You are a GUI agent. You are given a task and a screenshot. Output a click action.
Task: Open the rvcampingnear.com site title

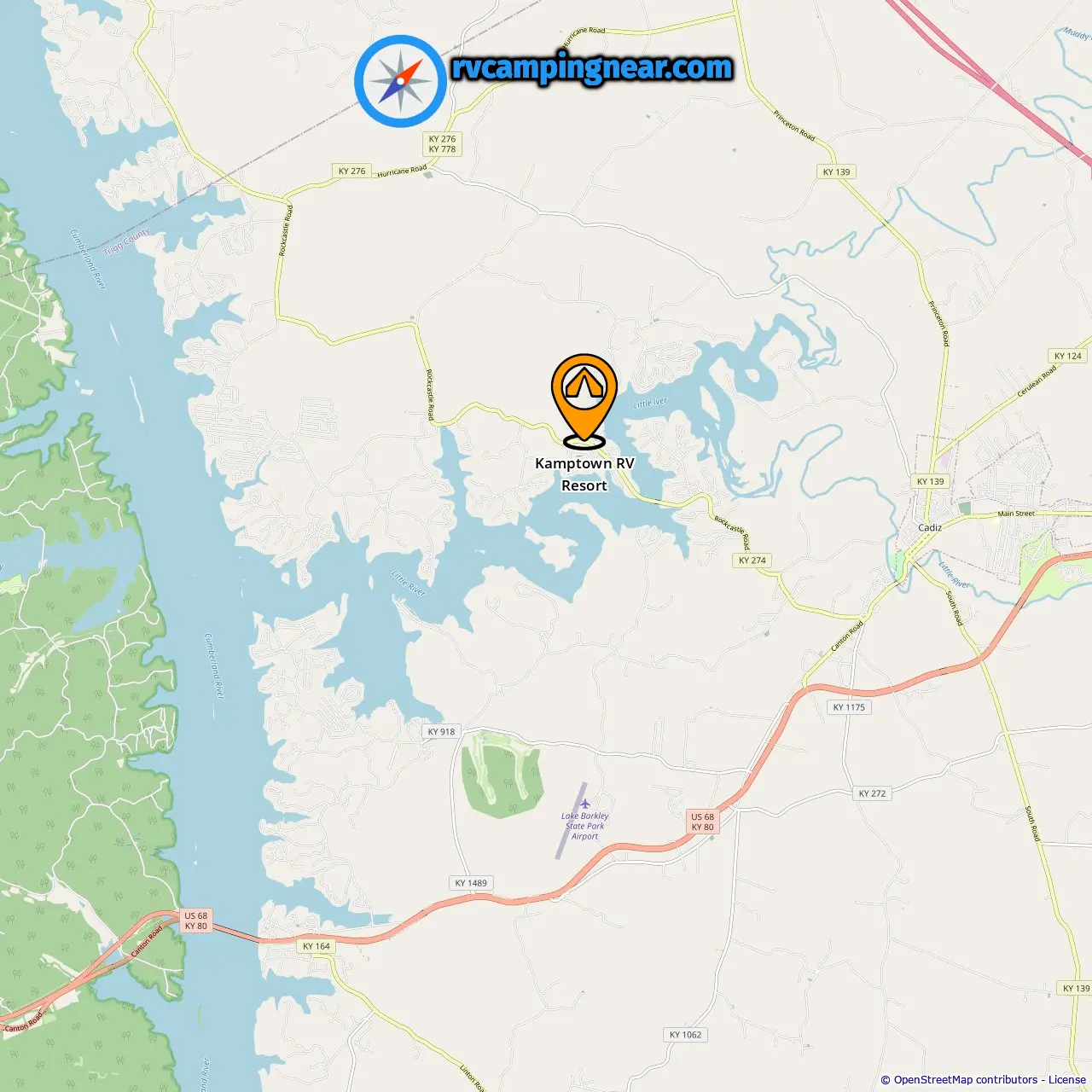coord(592,67)
